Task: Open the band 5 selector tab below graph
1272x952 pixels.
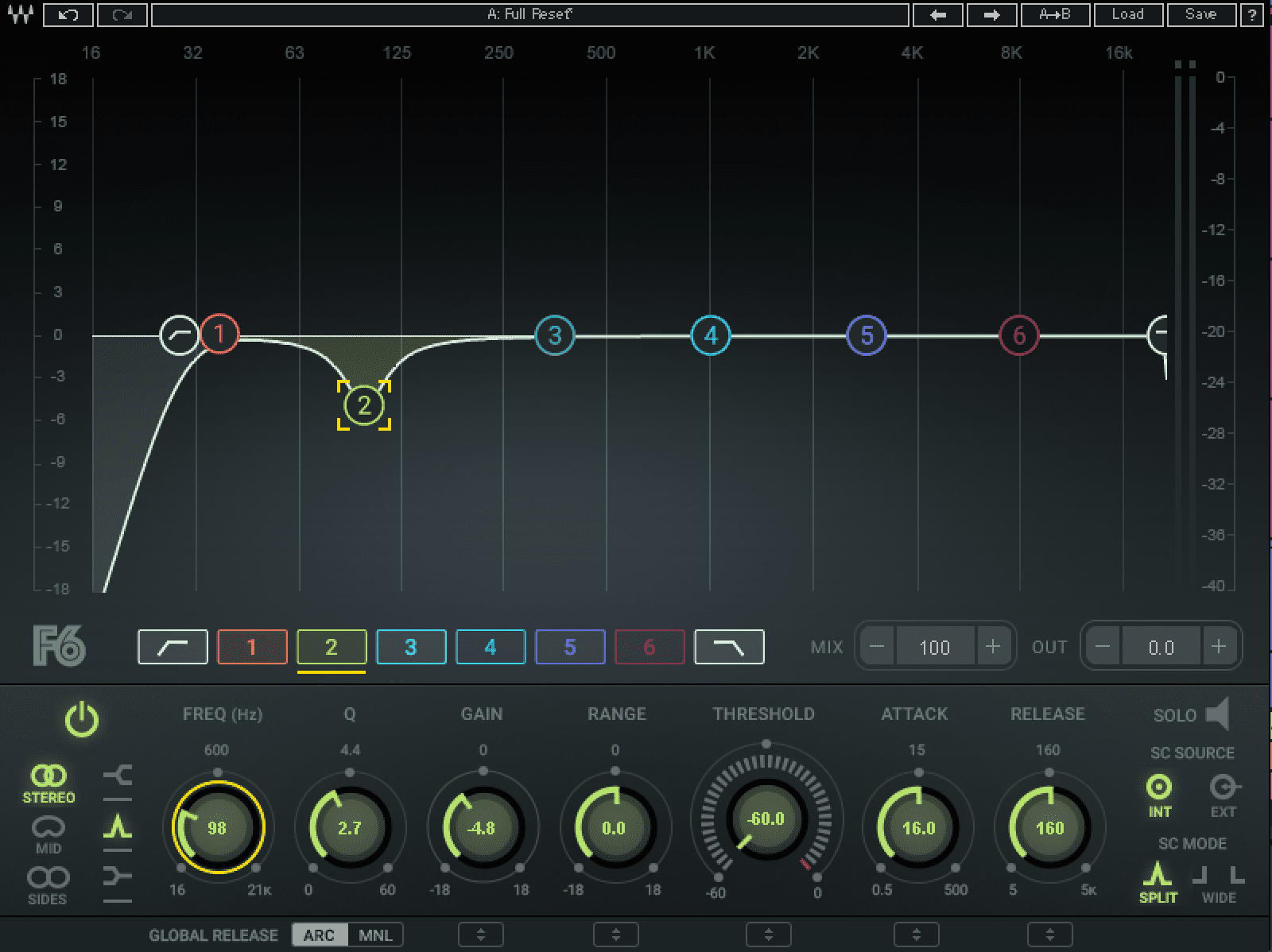Action: point(570,647)
